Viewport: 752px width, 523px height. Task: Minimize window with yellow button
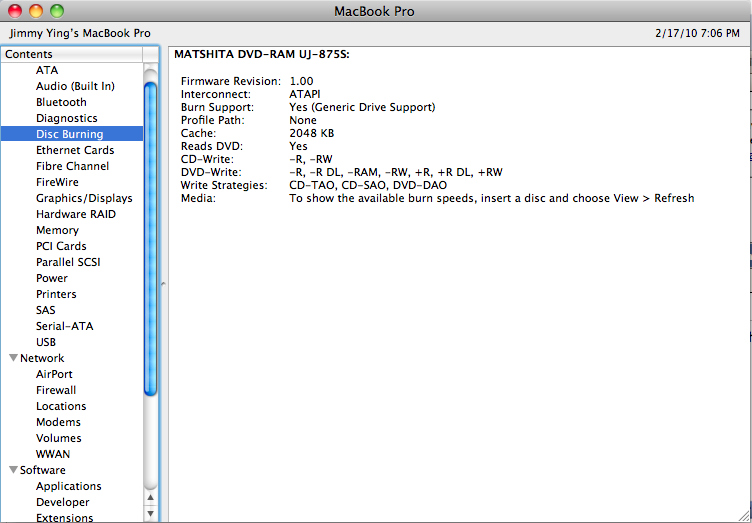click(36, 11)
